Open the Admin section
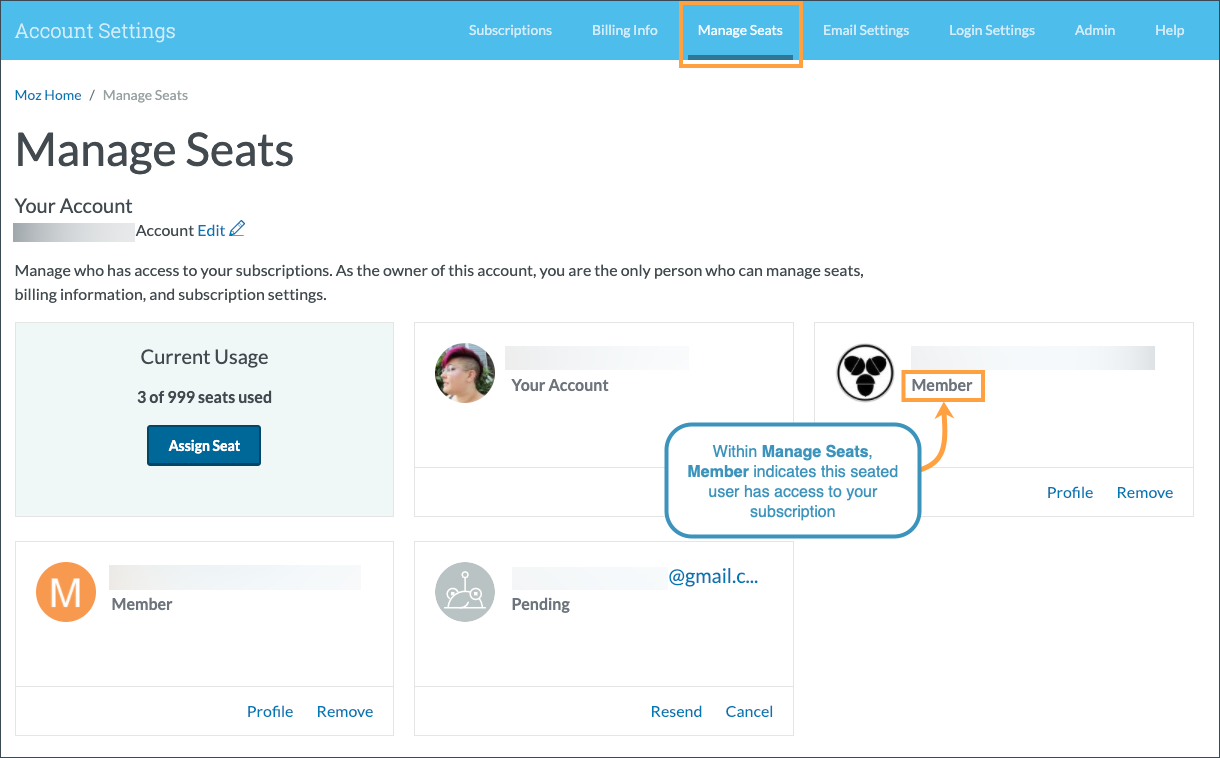 1094,30
